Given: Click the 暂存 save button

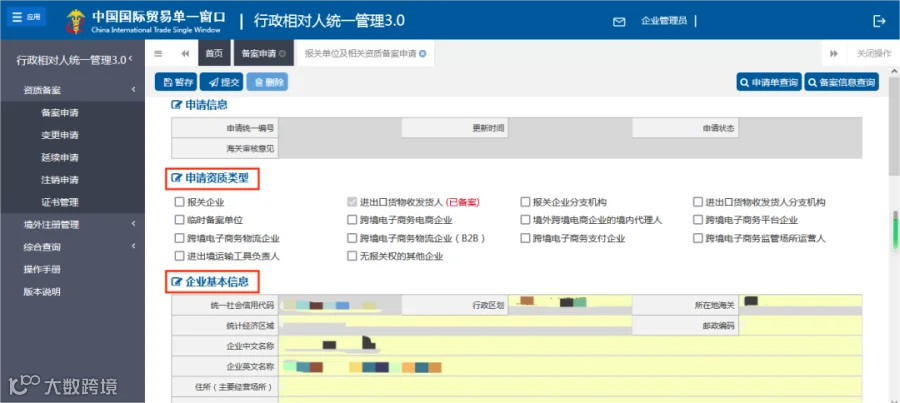Looking at the screenshot, I should click(x=176, y=82).
